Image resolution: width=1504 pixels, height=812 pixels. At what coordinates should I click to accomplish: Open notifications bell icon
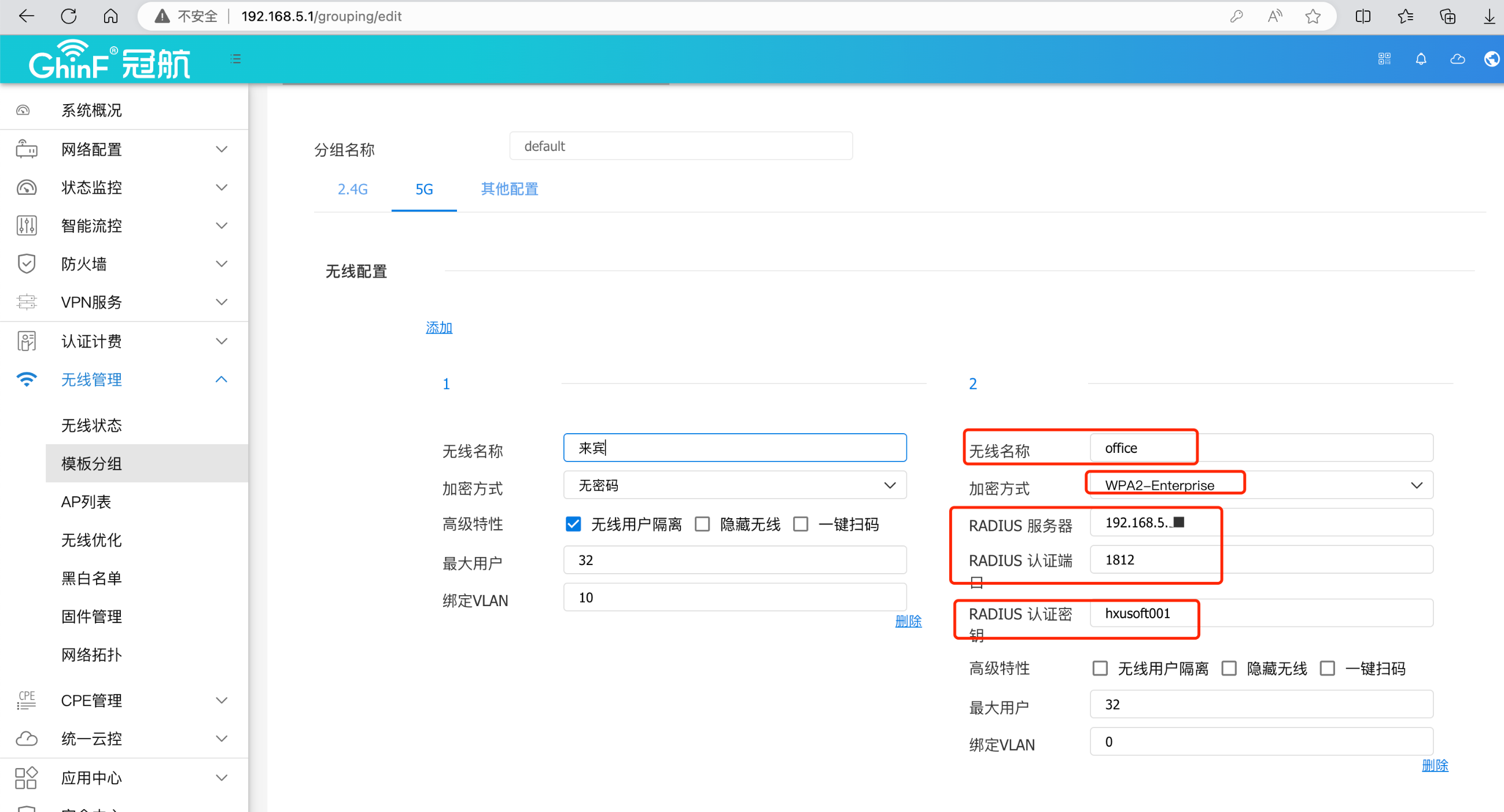[x=1421, y=58]
